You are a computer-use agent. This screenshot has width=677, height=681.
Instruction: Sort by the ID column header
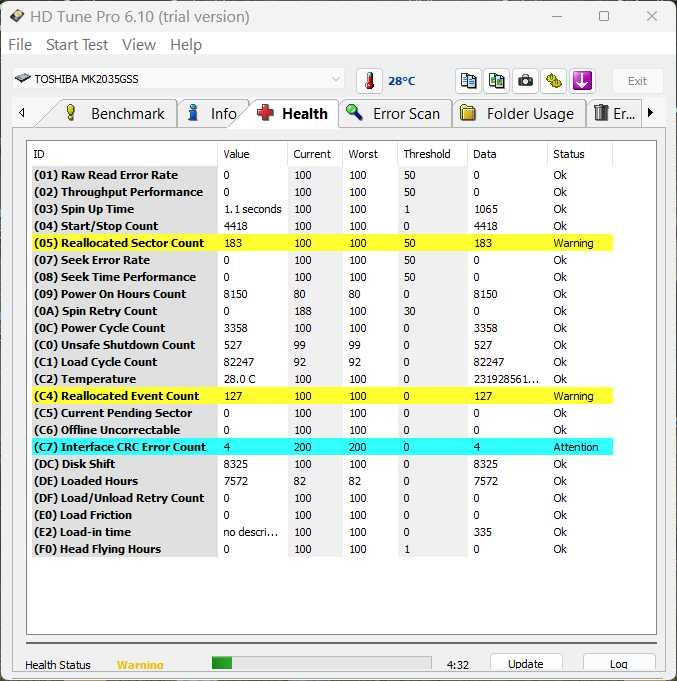124,154
